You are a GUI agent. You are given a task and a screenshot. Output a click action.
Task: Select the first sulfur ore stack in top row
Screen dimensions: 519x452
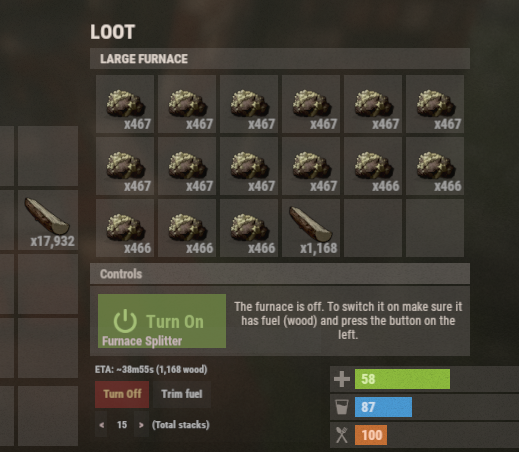125,104
